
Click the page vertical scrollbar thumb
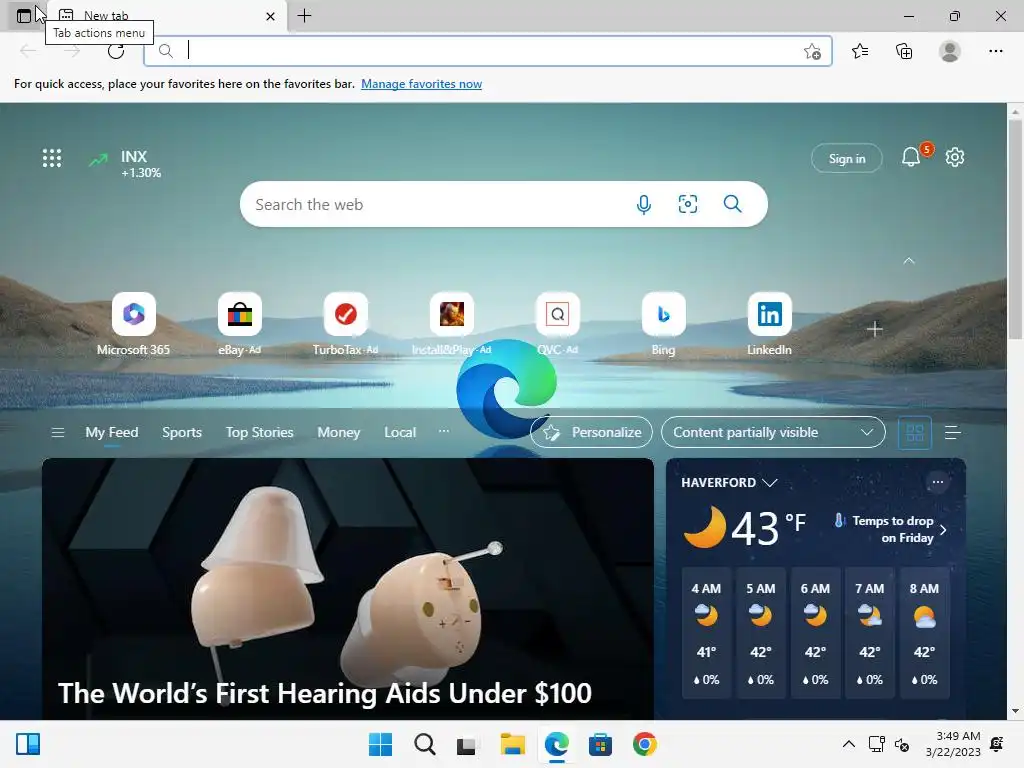(x=1015, y=229)
